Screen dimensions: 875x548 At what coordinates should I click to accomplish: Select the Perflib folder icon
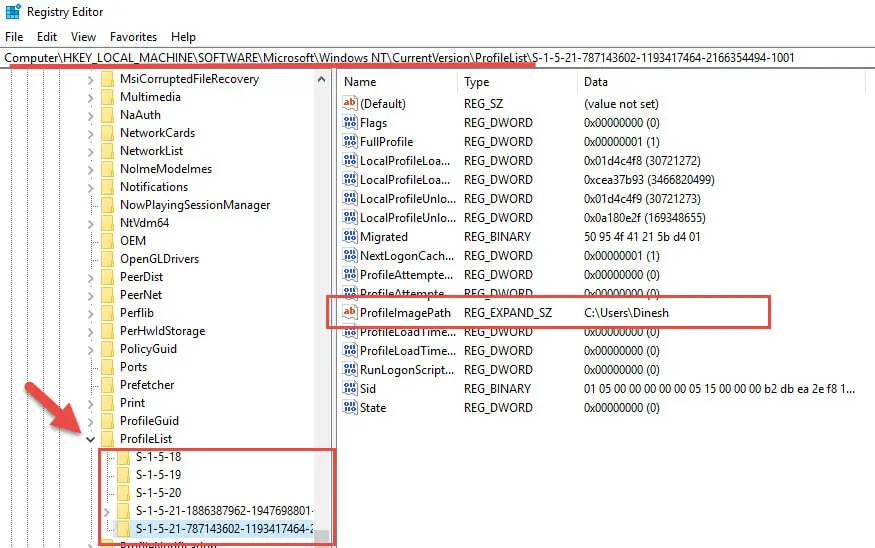107,313
